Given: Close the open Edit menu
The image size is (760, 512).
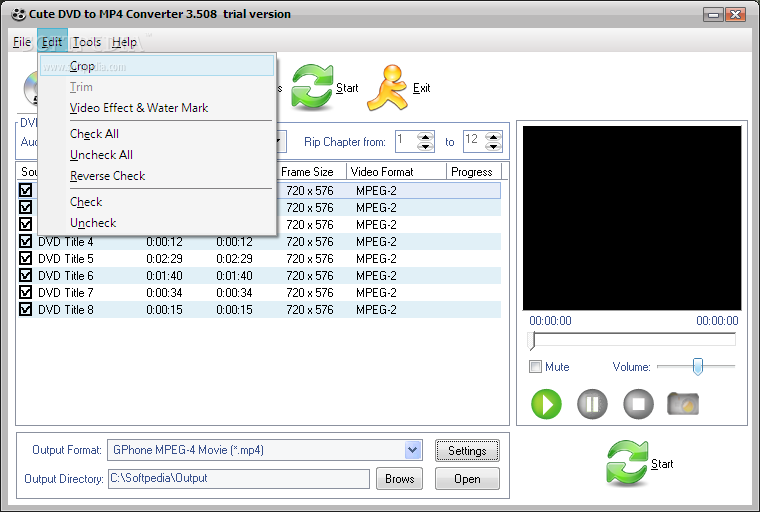Looking at the screenshot, I should [52, 42].
